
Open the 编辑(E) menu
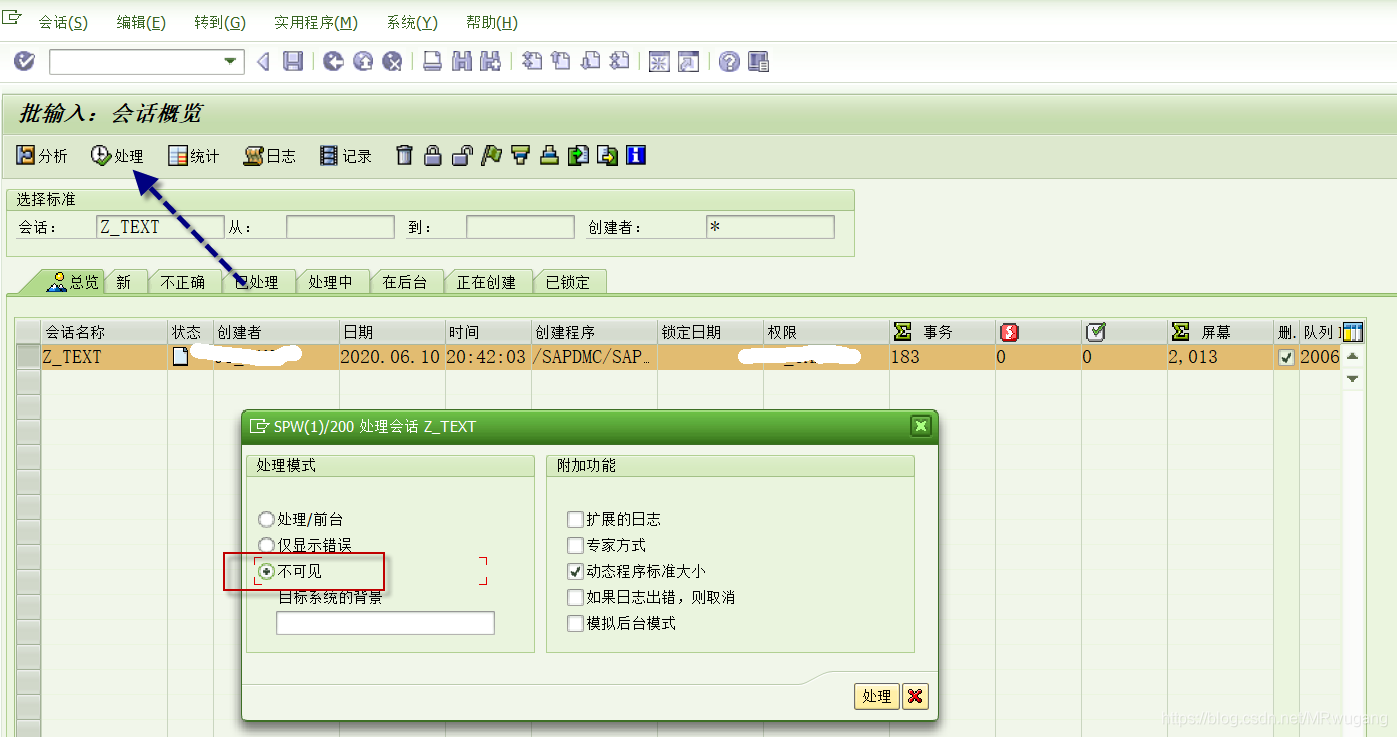(141, 22)
